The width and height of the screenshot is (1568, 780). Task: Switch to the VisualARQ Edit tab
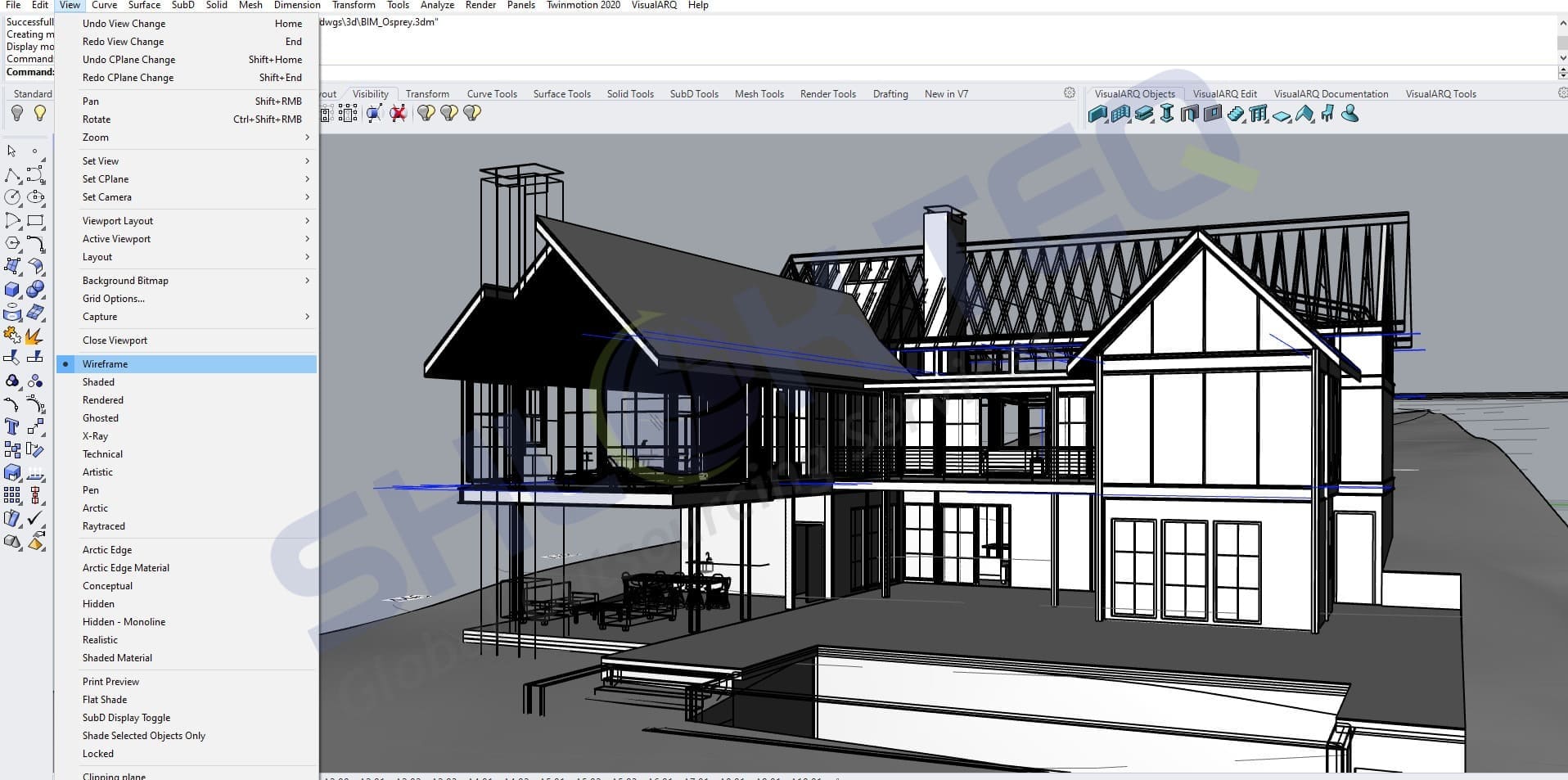click(x=1224, y=94)
